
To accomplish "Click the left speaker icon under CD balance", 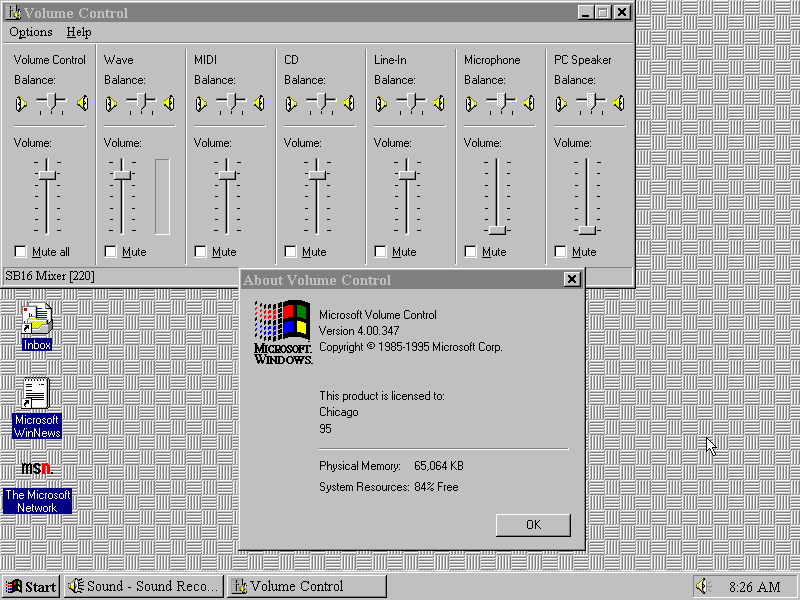I will (289, 103).
